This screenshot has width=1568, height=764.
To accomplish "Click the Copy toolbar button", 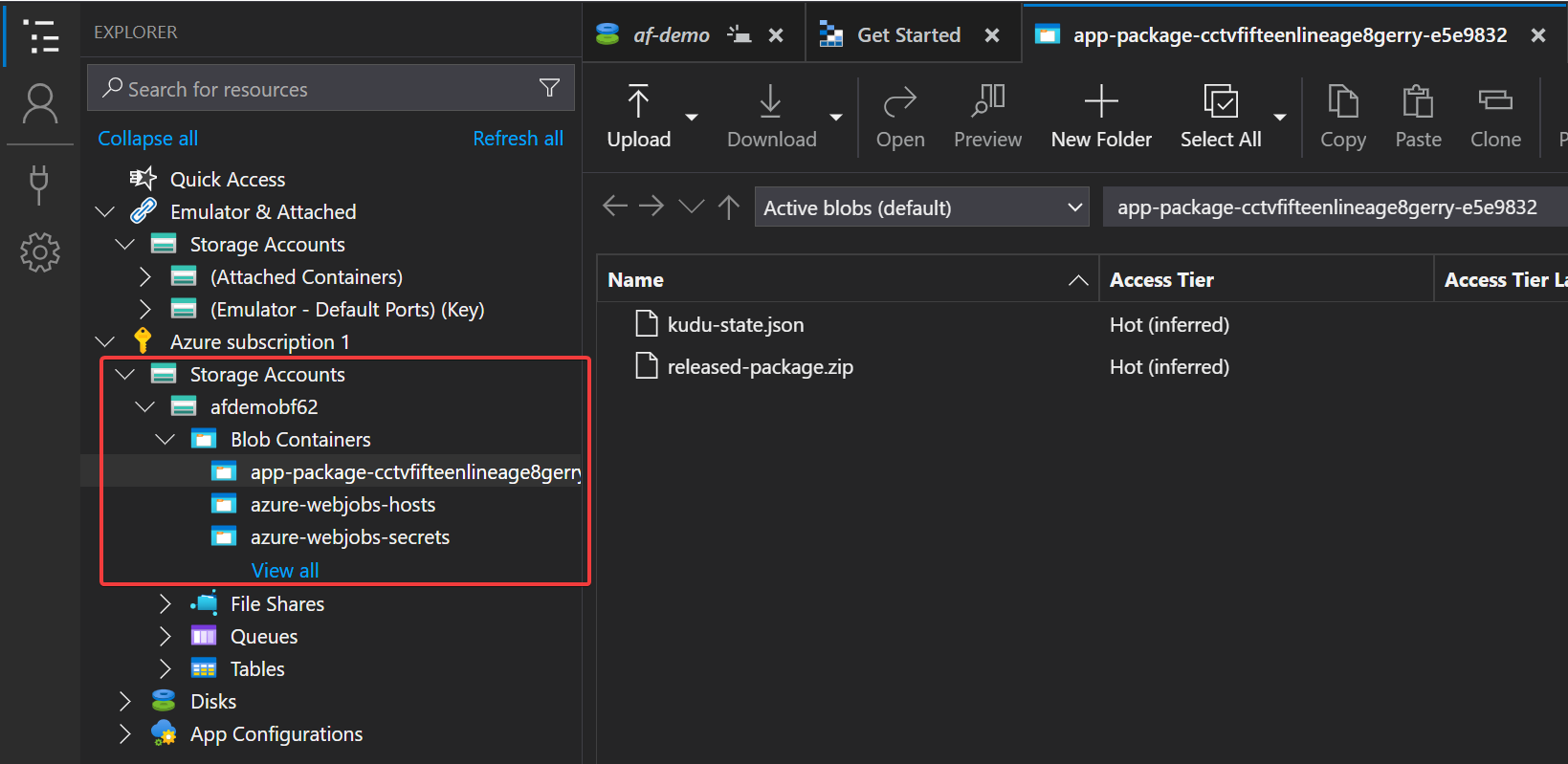I will pyautogui.click(x=1342, y=117).
